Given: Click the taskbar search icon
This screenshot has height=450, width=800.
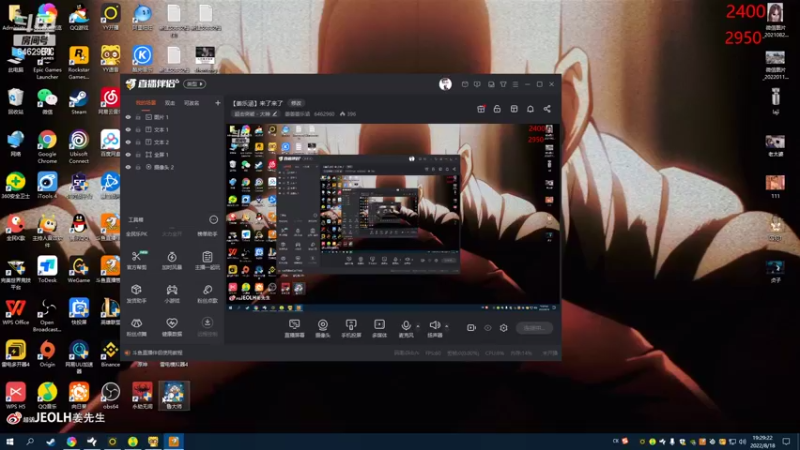Looking at the screenshot, I should coord(30,441).
